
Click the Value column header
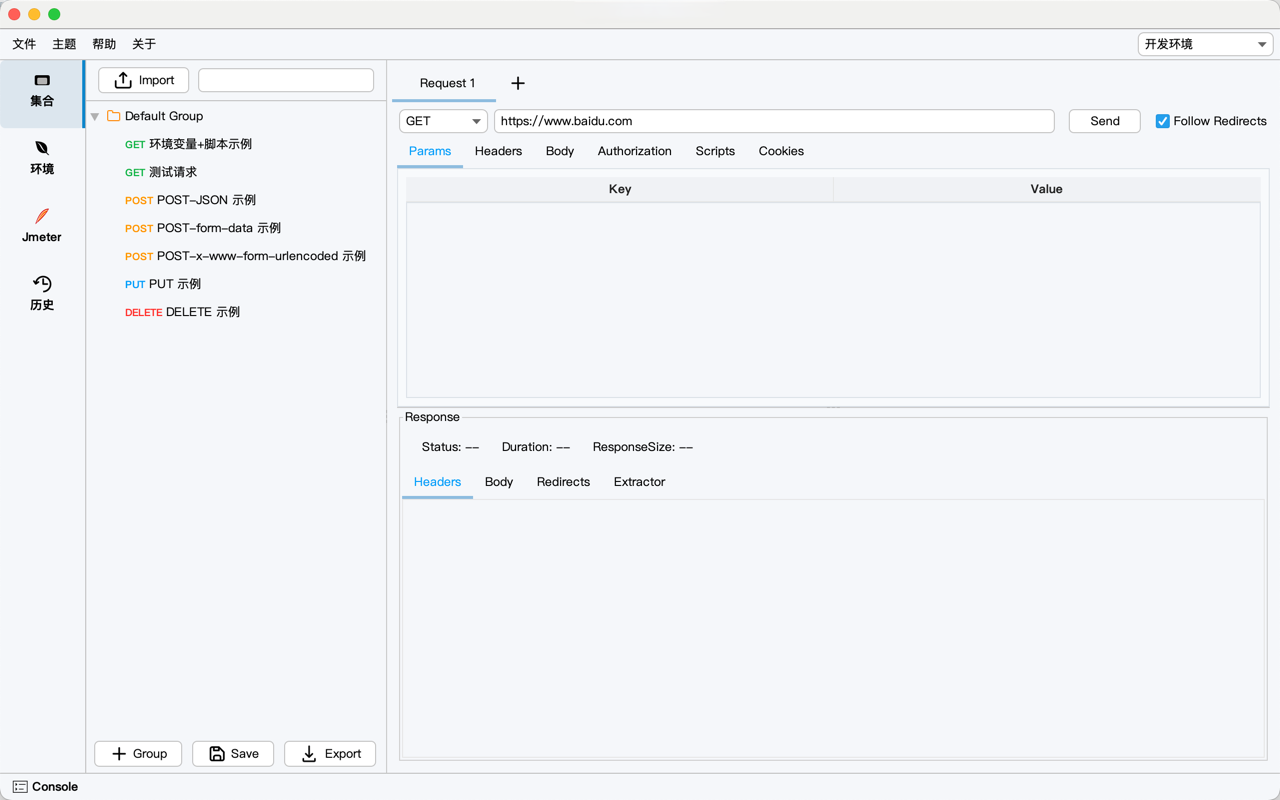point(1046,189)
